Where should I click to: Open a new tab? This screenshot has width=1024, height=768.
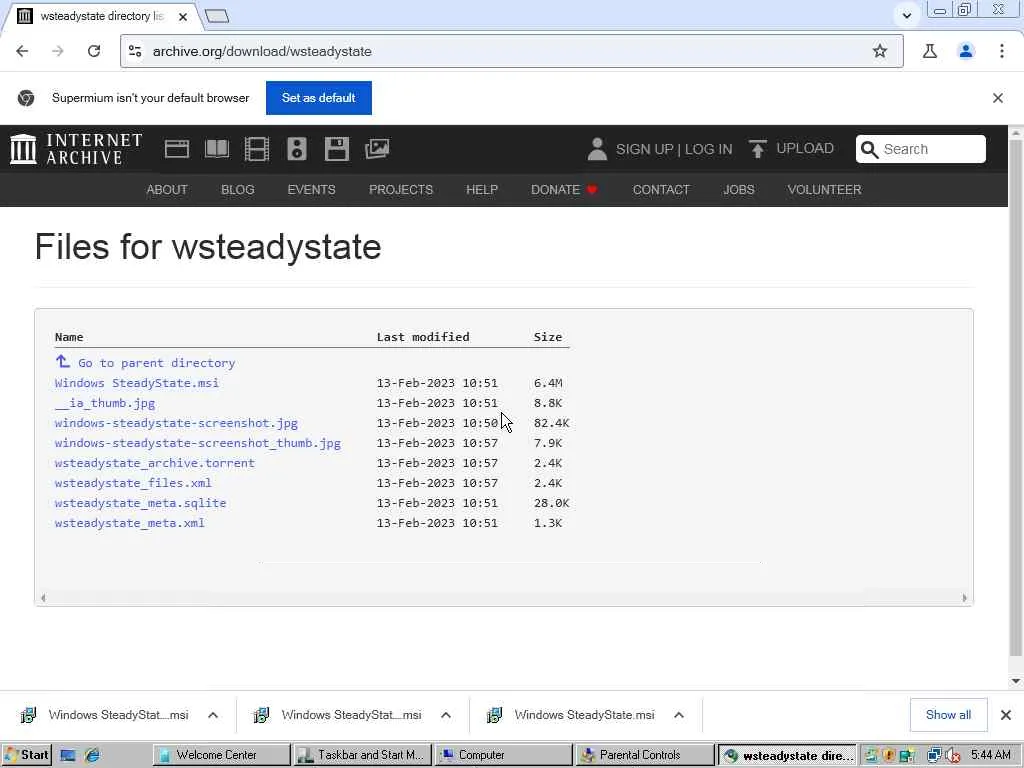217,16
